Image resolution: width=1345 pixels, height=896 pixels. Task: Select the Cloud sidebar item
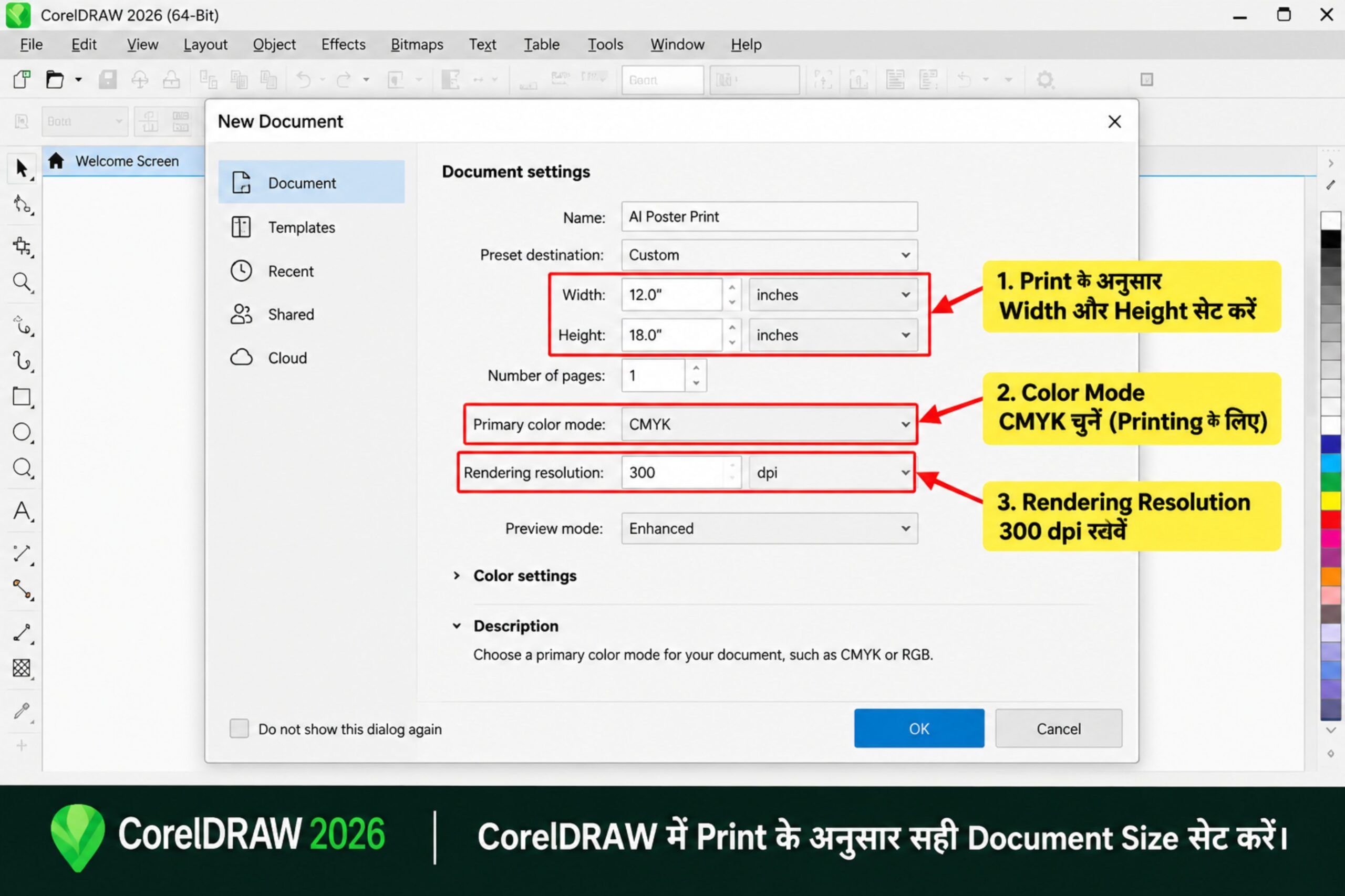pyautogui.click(x=312, y=358)
